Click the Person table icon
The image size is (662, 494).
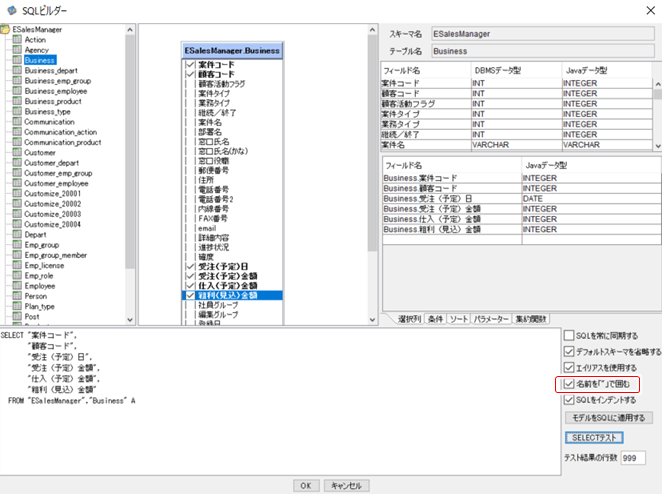pyautogui.click(x=17, y=296)
